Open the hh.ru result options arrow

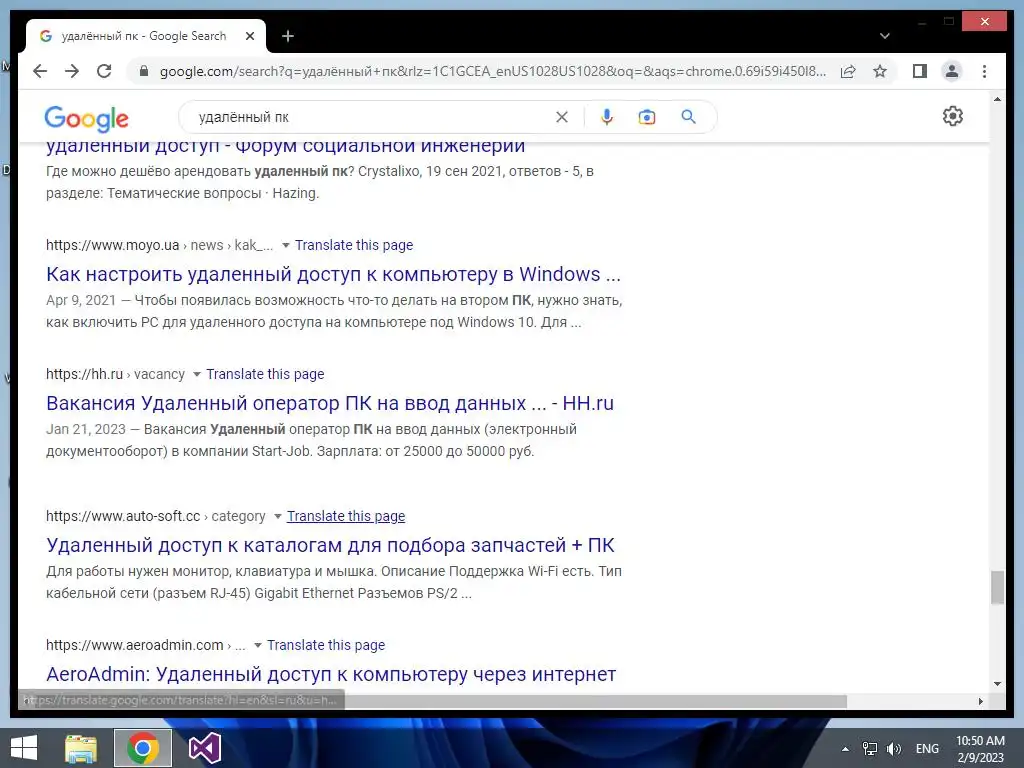point(197,375)
